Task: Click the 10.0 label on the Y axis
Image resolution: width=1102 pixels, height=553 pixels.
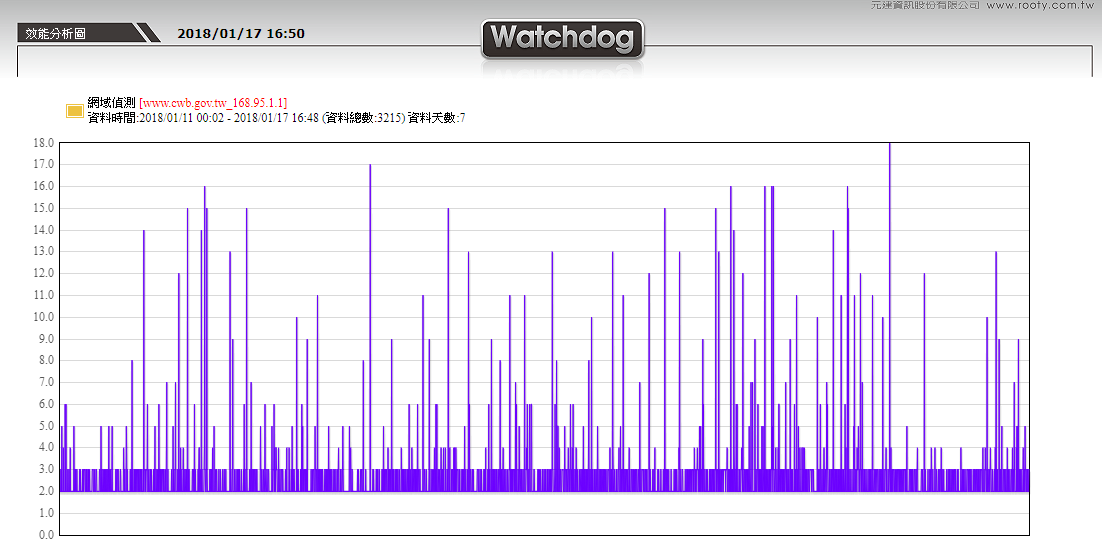Action: pos(44,317)
